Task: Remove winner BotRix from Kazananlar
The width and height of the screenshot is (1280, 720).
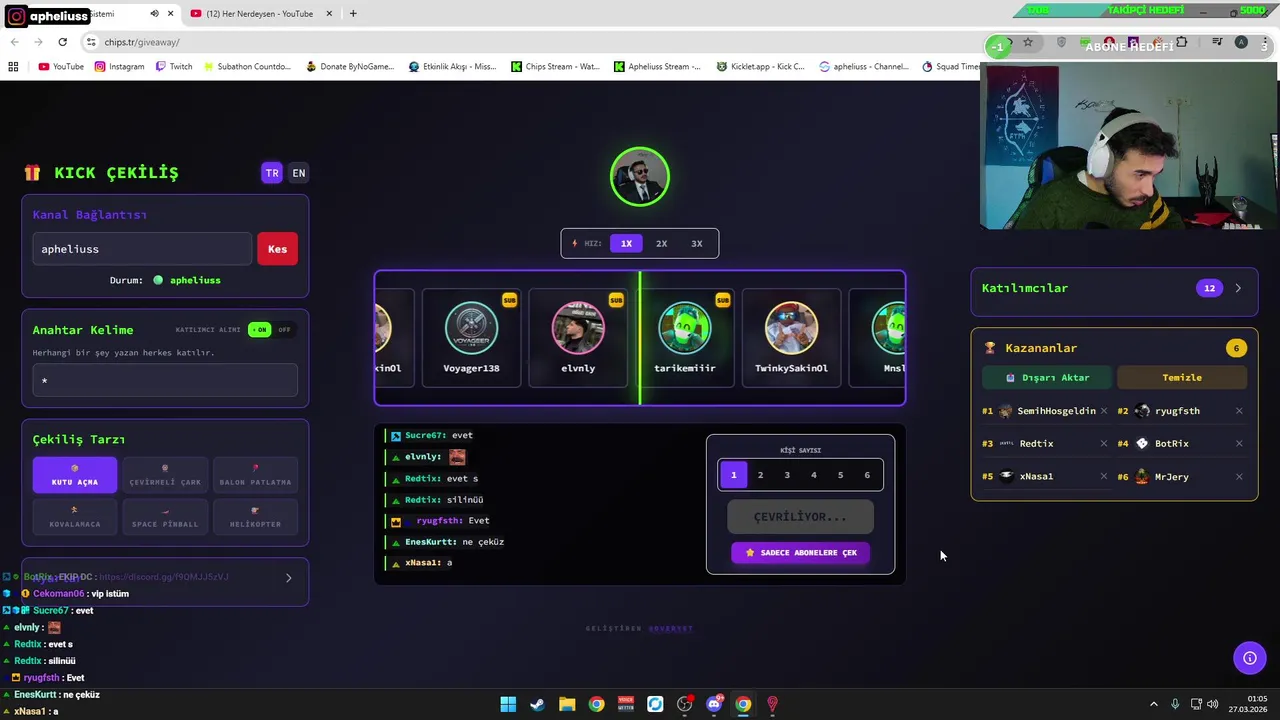Action: coord(1239,443)
